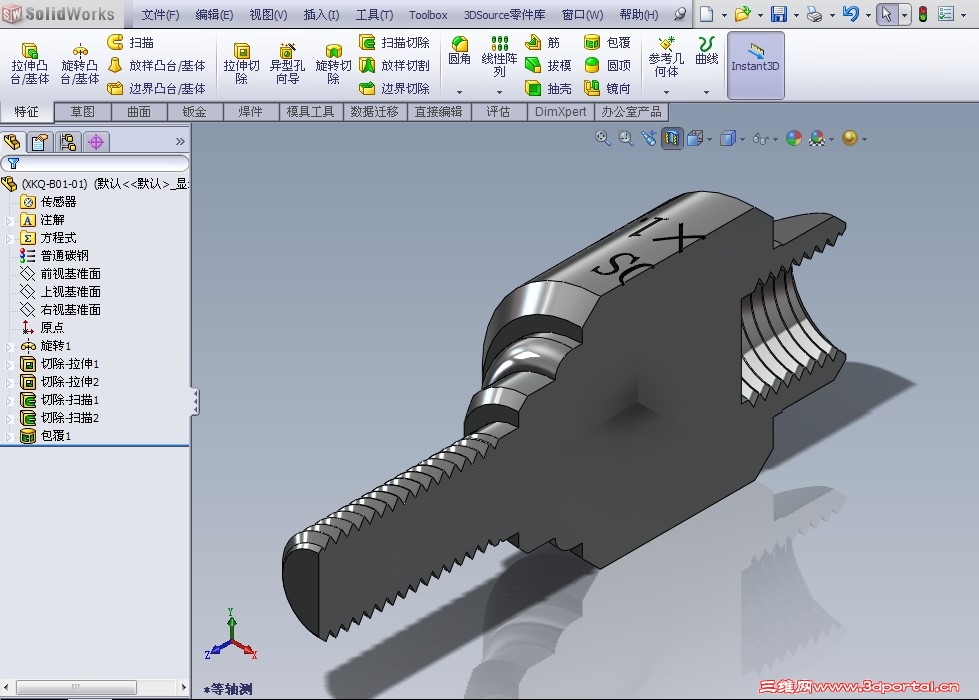The image size is (979, 700).
Task: Select the 旋转切除 revolved cut tool
Action: [x=333, y=64]
